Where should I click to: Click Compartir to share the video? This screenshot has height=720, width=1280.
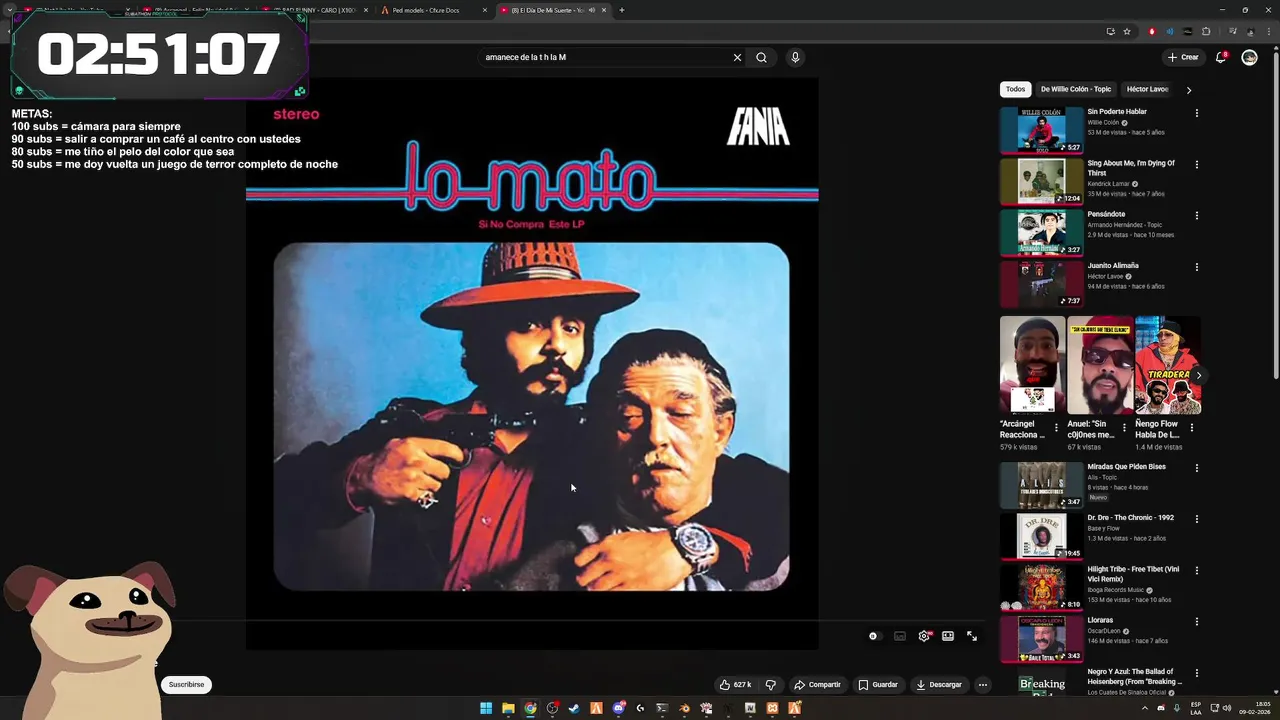tap(817, 685)
